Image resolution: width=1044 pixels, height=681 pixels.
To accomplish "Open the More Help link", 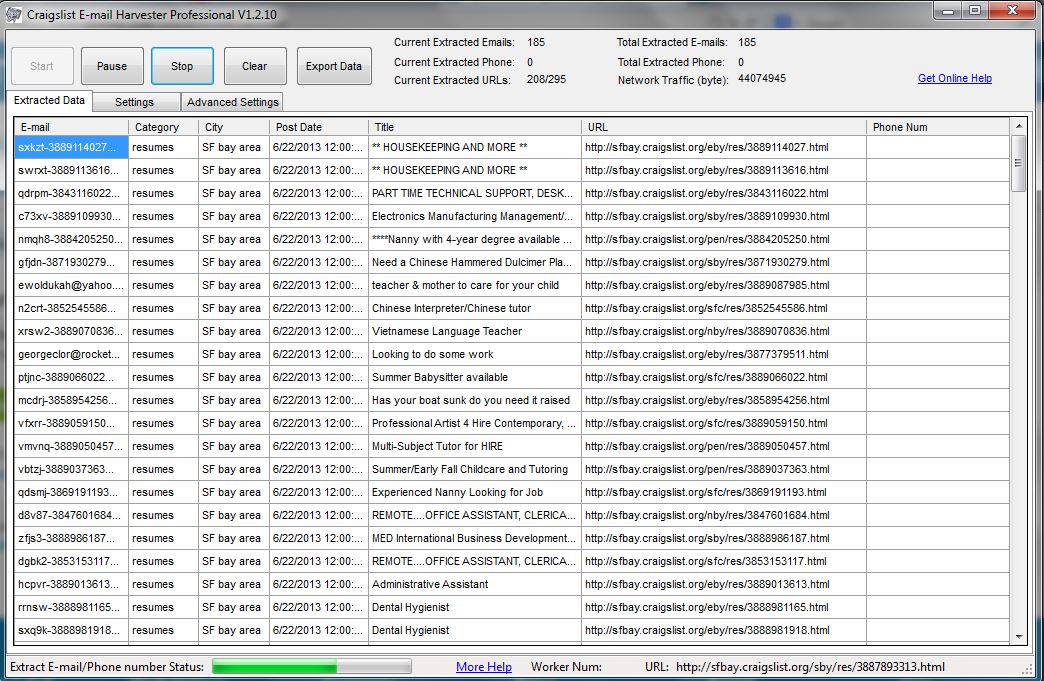I will tap(484, 666).
